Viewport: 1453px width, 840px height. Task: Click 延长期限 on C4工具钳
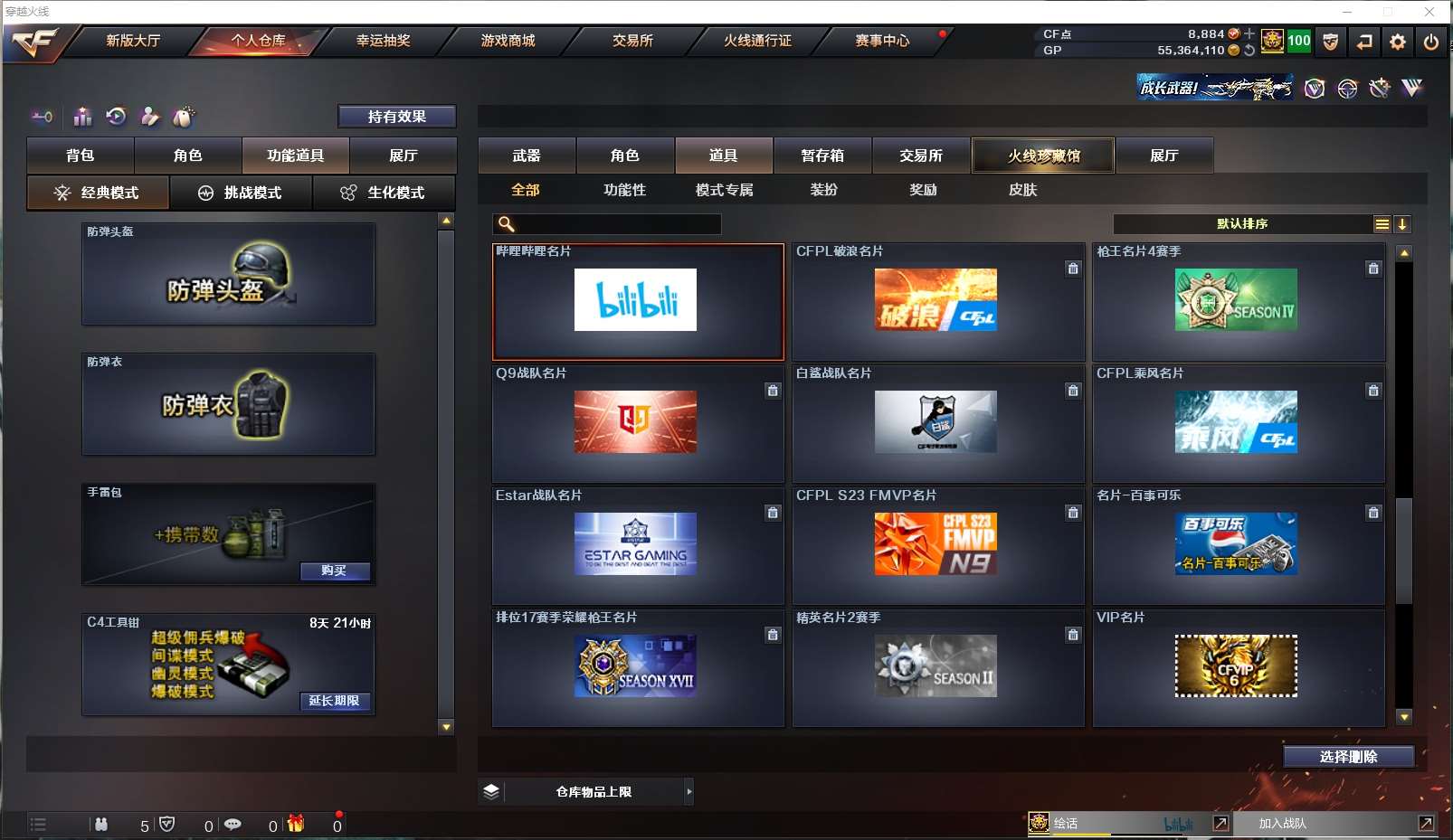(335, 701)
